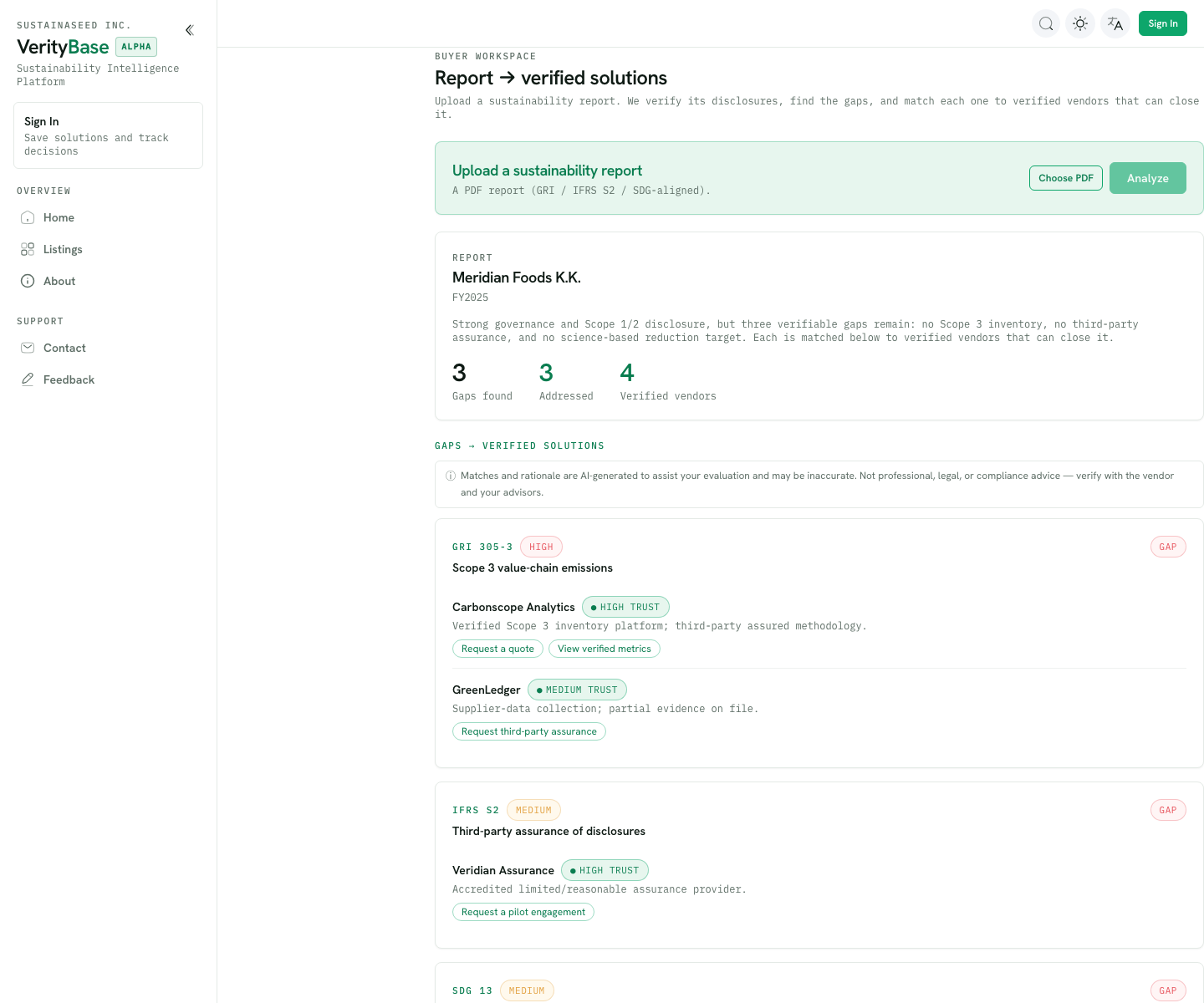Viewport: 1204px width, 1003px height.
Task: Click the Upload a sustainability report heading
Action: pos(547,171)
